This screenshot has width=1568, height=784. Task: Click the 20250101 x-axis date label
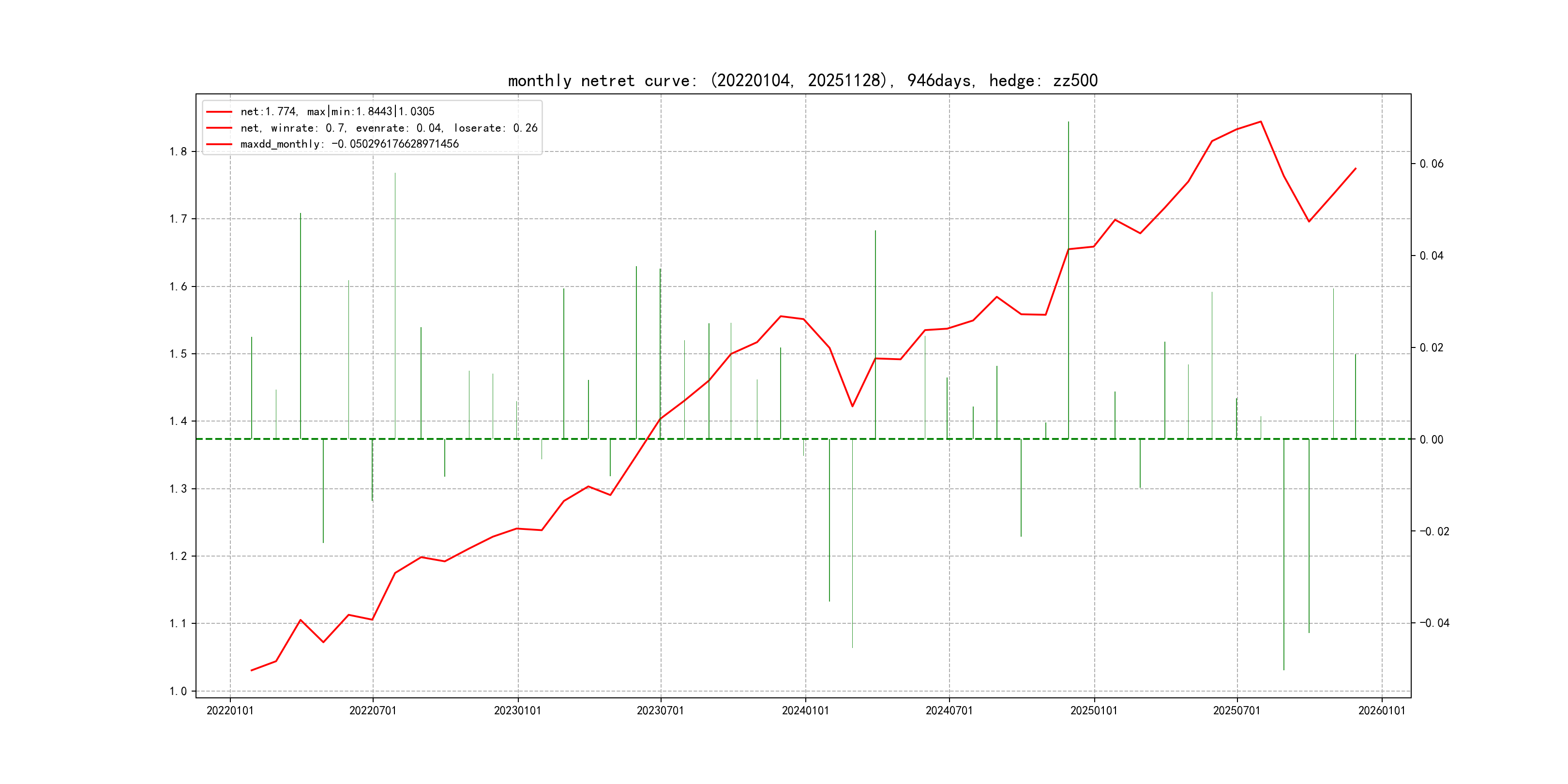click(x=1094, y=711)
